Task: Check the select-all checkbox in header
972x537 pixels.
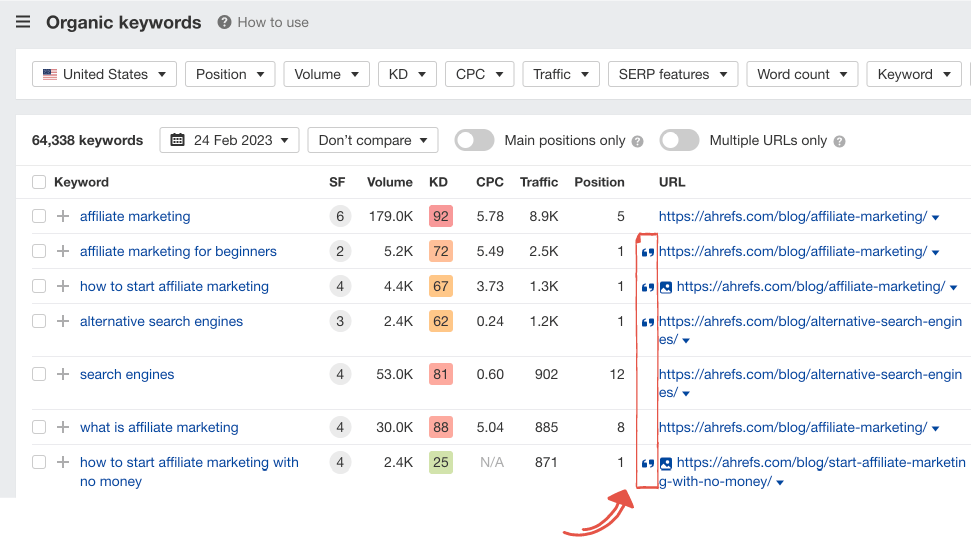Action: 39,182
